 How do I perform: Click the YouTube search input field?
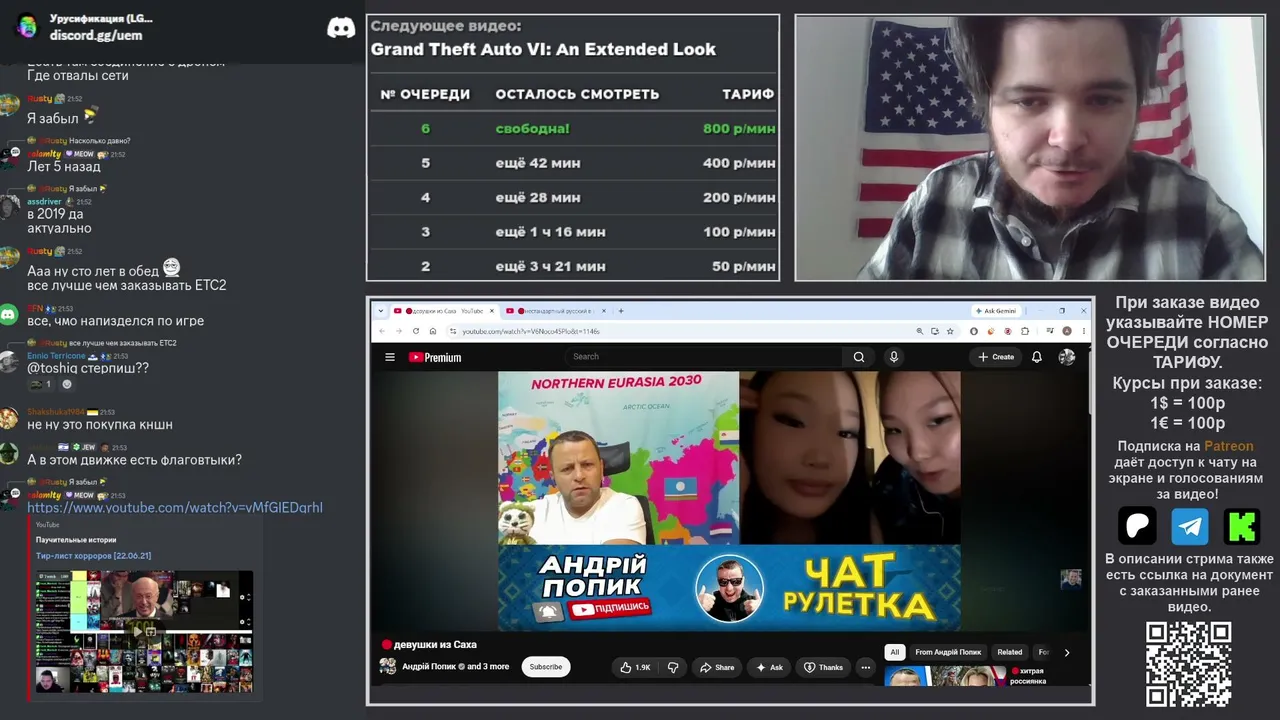pos(705,357)
